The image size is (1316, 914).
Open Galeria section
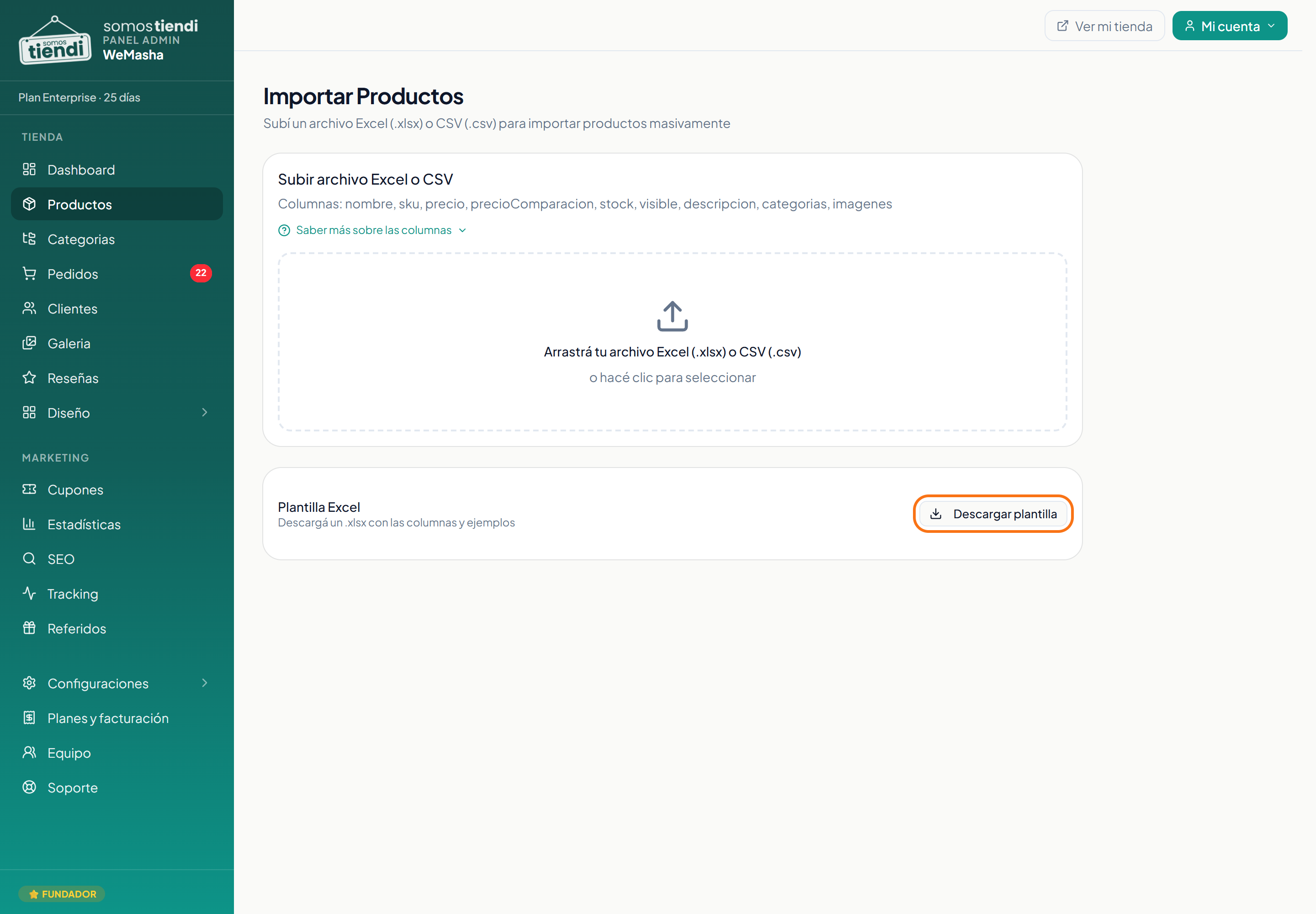click(117, 343)
